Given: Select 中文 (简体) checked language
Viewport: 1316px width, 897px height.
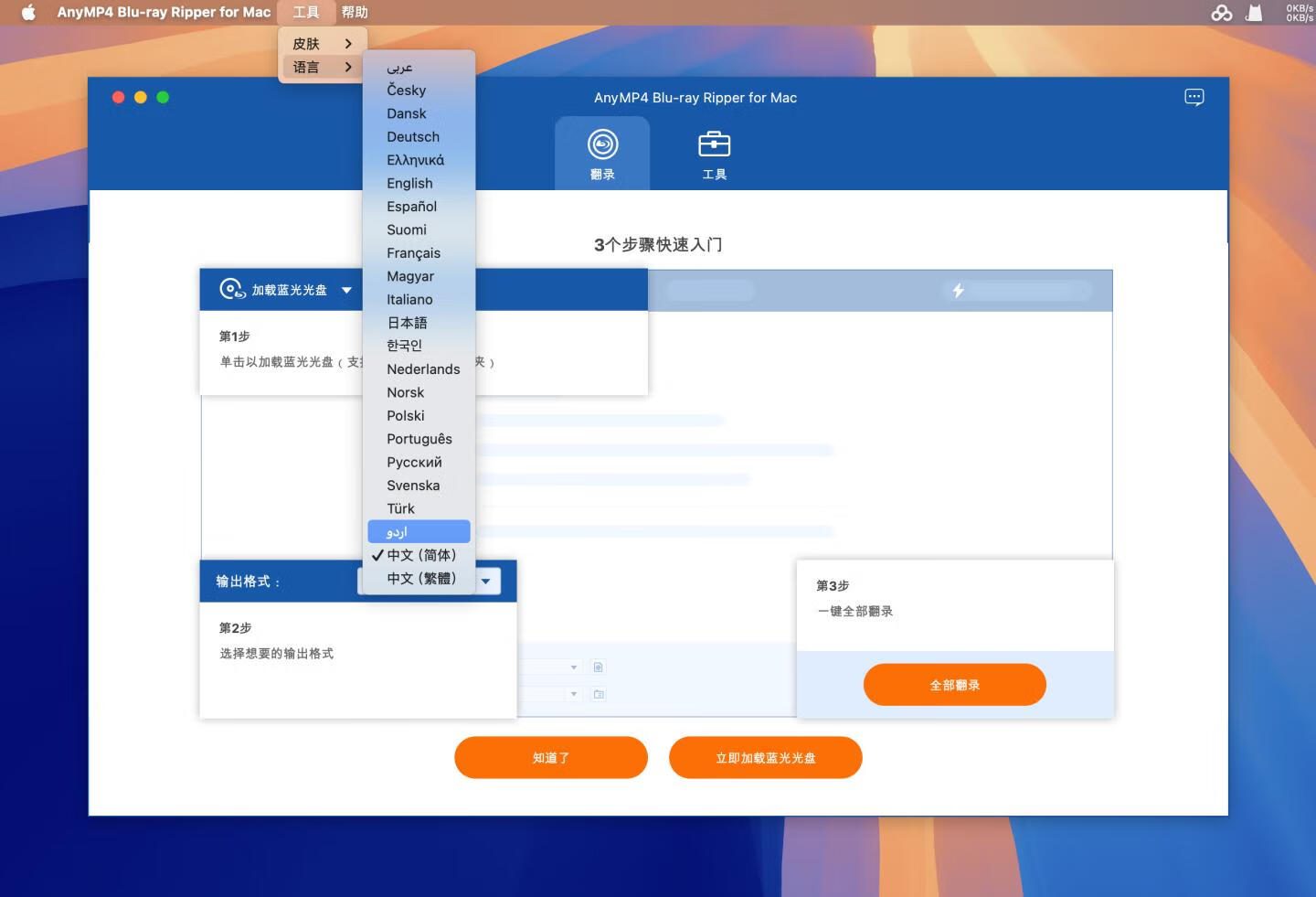Looking at the screenshot, I should pos(420,555).
